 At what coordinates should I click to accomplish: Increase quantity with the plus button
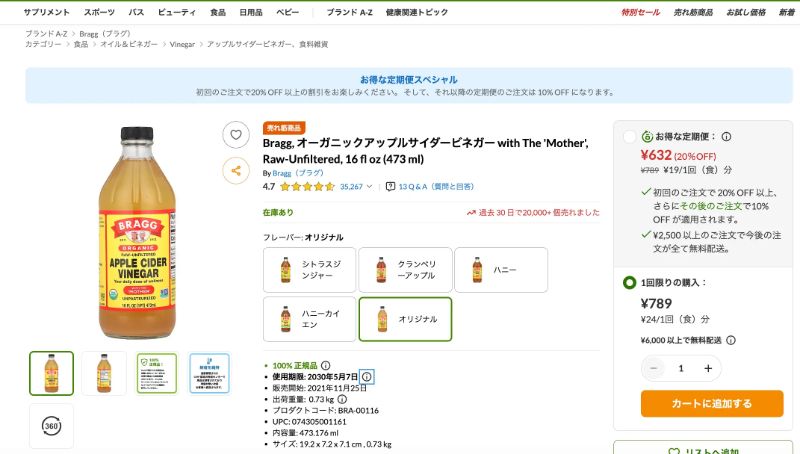[708, 368]
